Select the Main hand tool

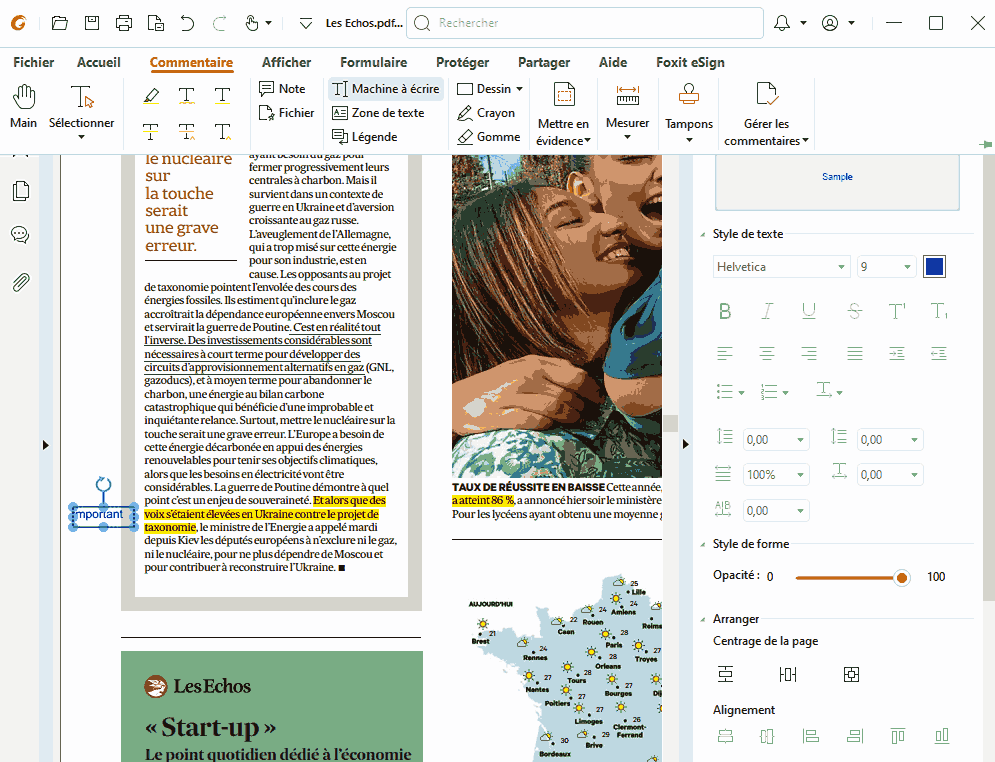[23, 107]
